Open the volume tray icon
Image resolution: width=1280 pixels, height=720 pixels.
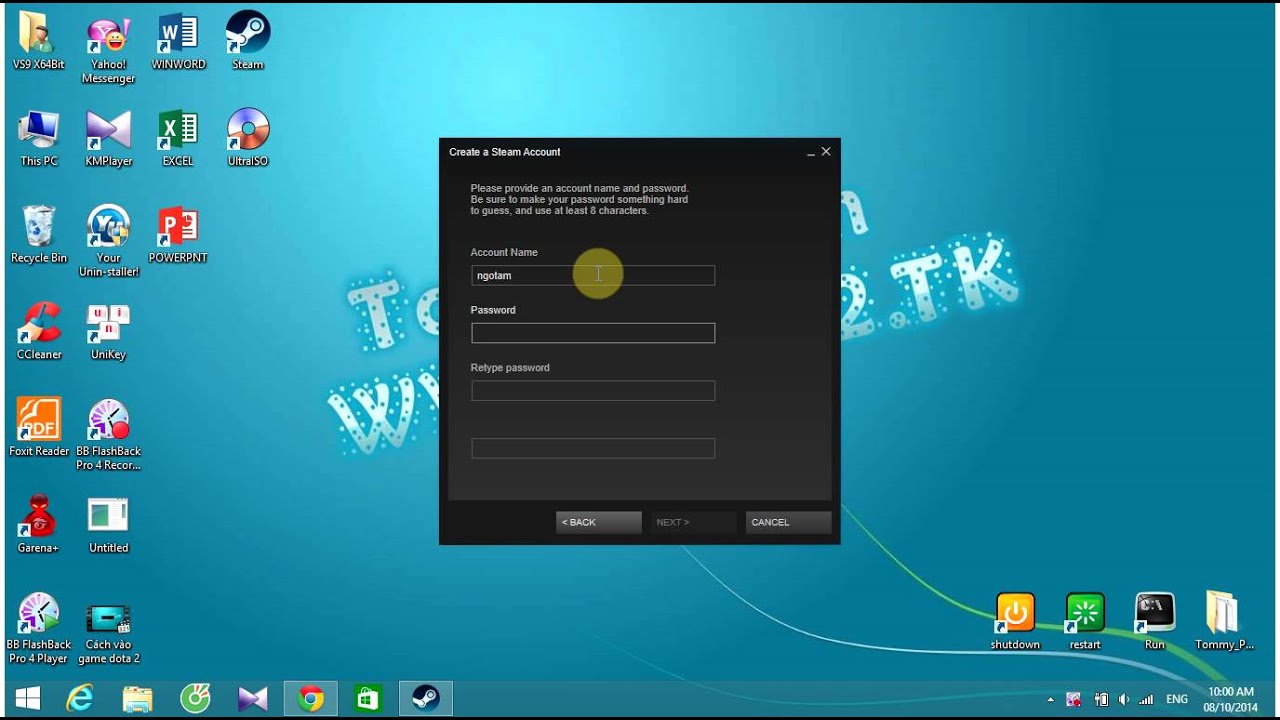[1124, 699]
